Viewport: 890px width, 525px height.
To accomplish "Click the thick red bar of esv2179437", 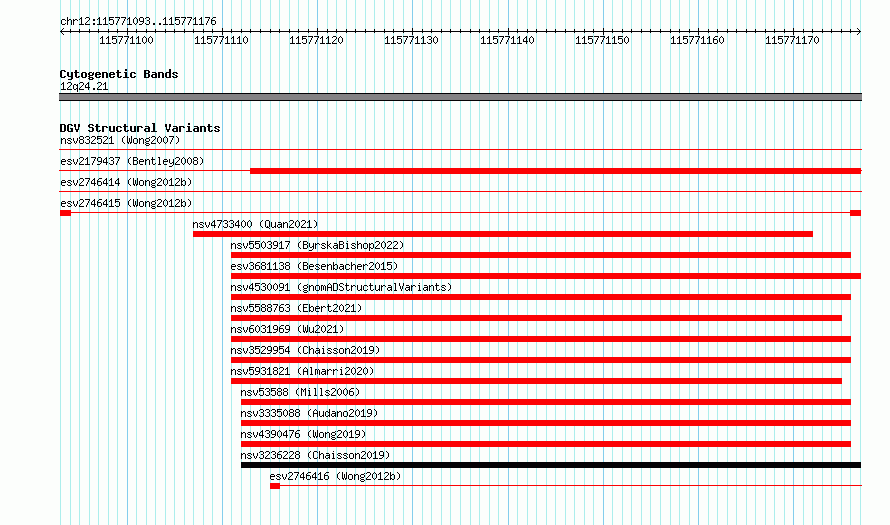I will tap(556, 171).
